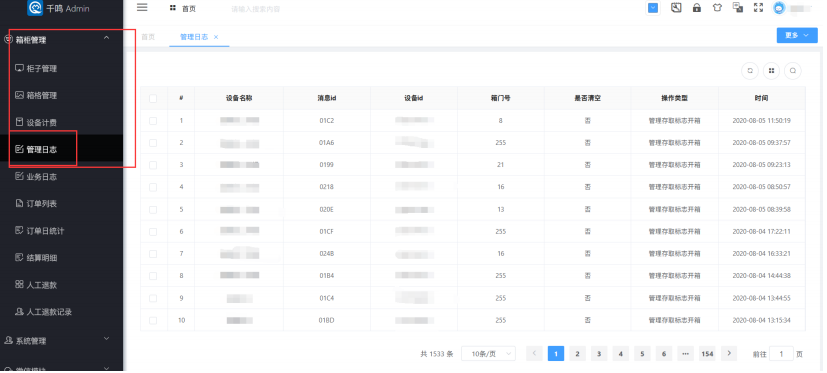Open language translation icon
This screenshot has width=827, height=373.
point(738,8)
